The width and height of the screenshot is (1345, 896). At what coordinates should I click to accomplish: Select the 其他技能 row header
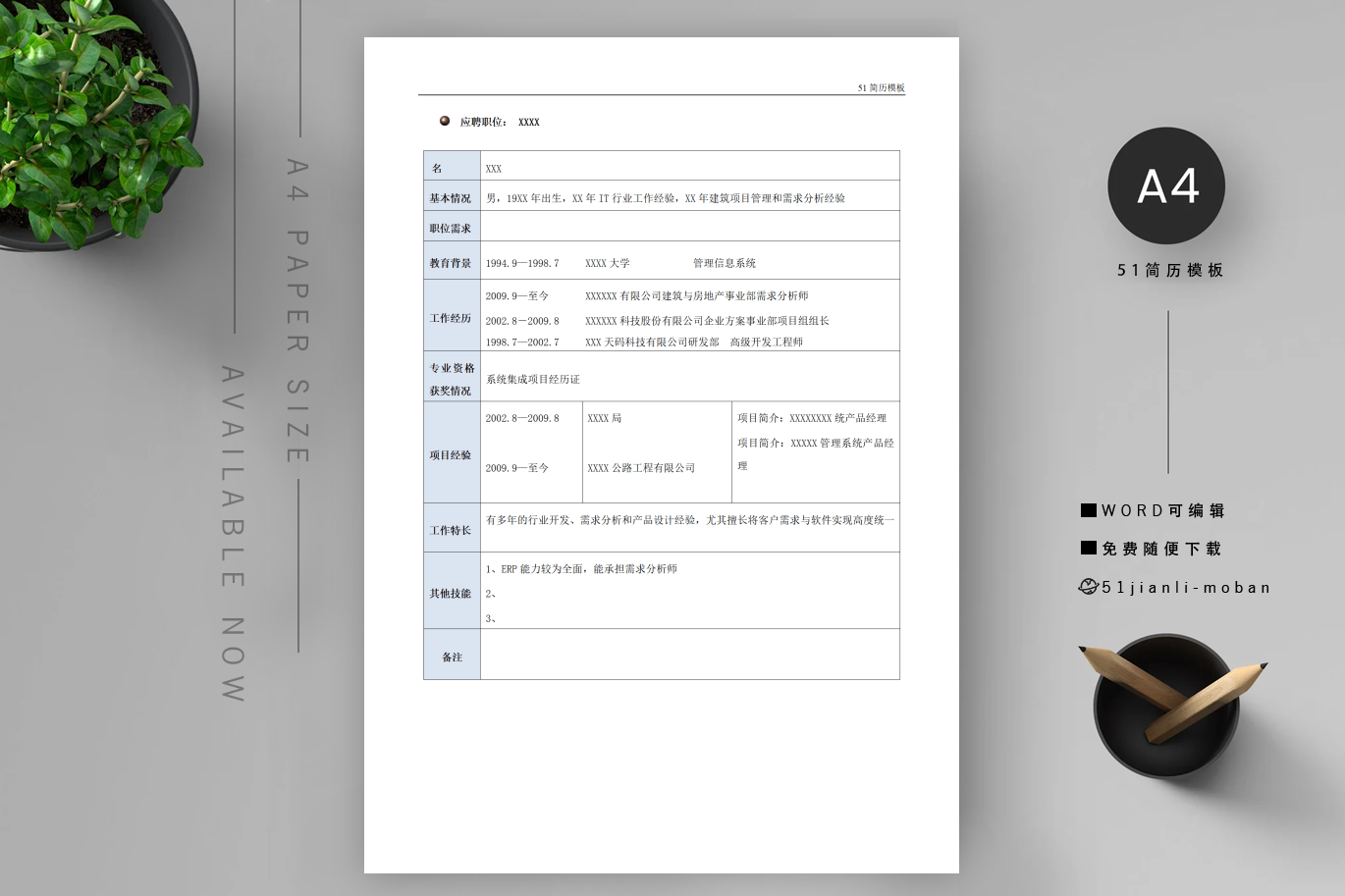coord(452,591)
